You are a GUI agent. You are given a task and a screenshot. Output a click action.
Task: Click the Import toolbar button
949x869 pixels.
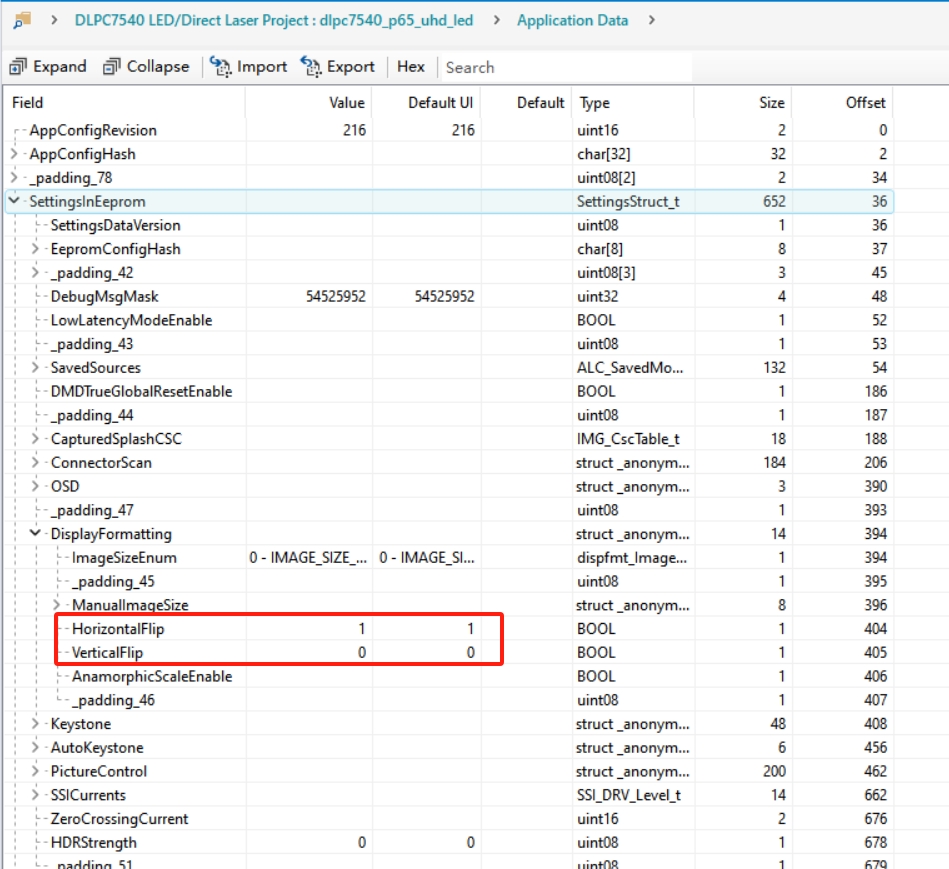[248, 67]
